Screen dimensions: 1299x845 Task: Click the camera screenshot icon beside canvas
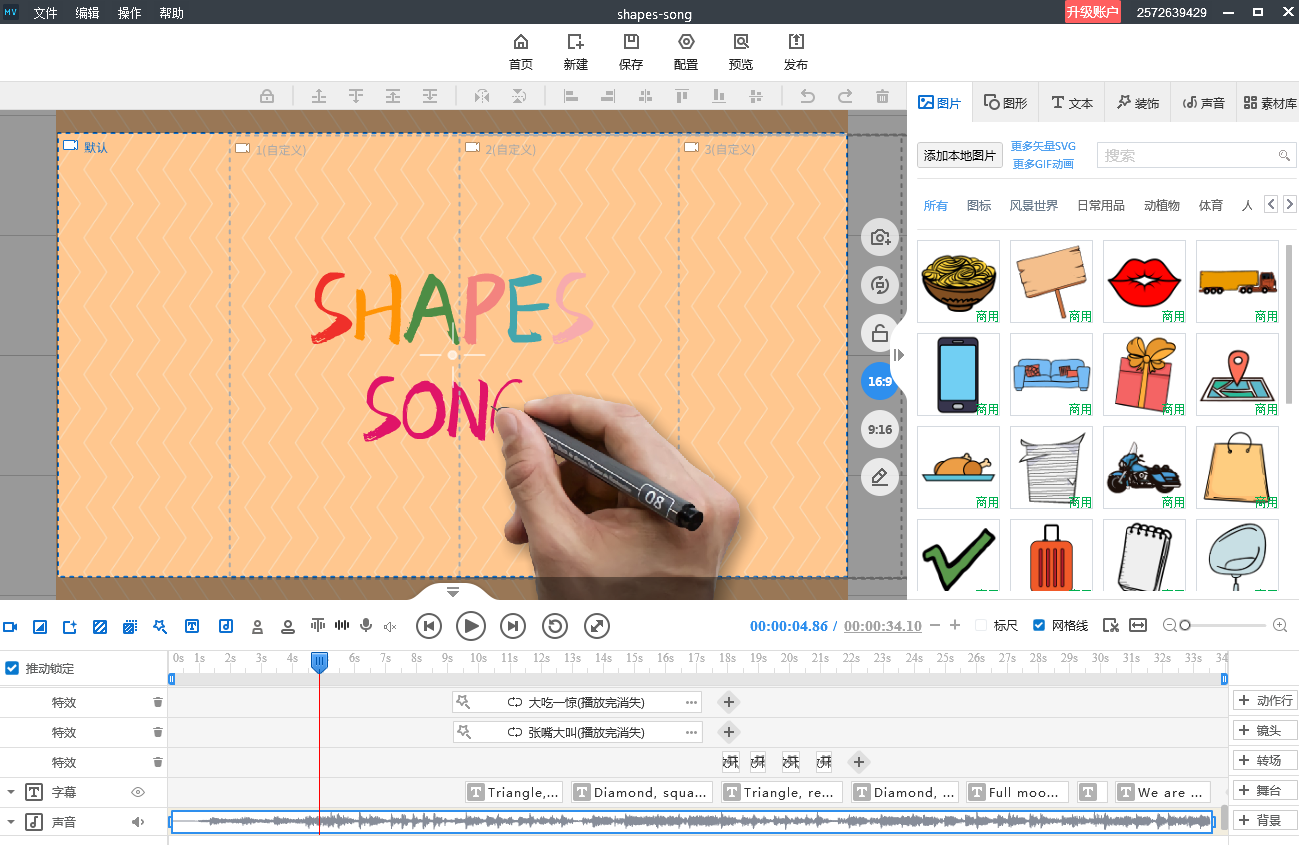coord(880,237)
